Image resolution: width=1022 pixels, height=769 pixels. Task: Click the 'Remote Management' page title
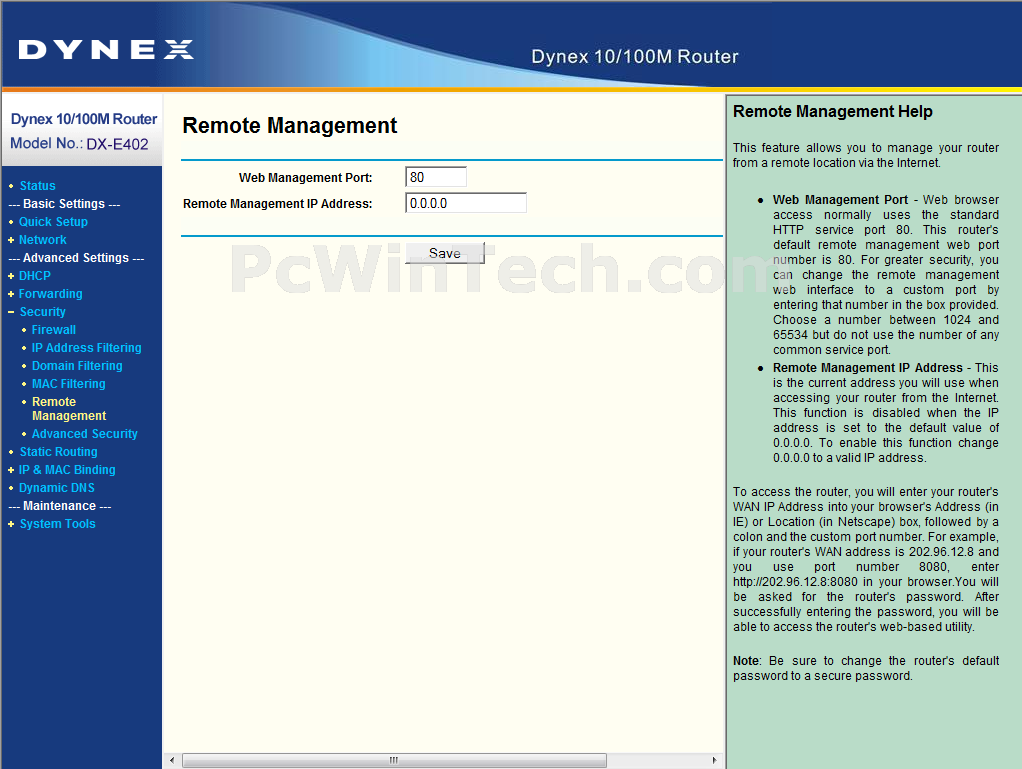coord(289,125)
